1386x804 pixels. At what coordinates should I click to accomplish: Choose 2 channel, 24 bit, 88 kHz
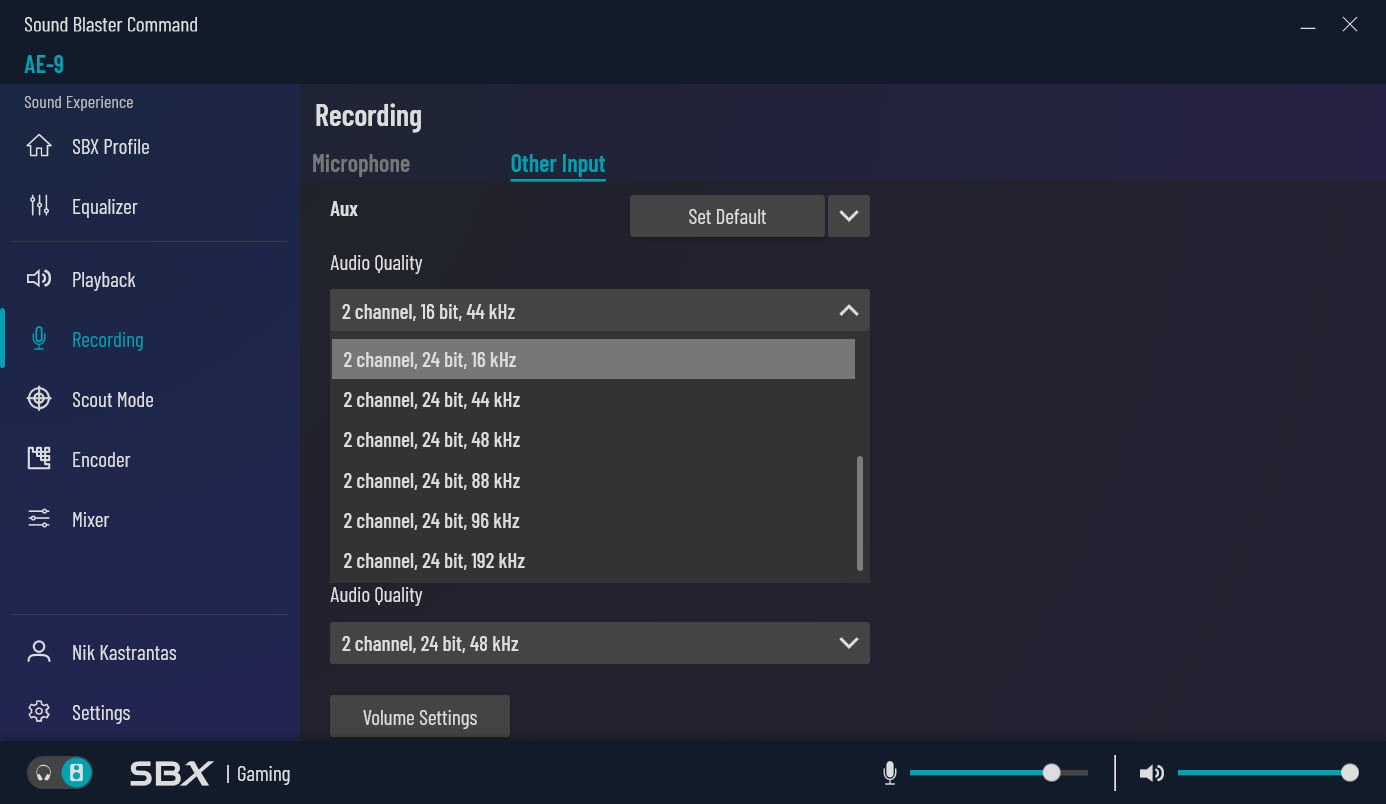tap(593, 481)
